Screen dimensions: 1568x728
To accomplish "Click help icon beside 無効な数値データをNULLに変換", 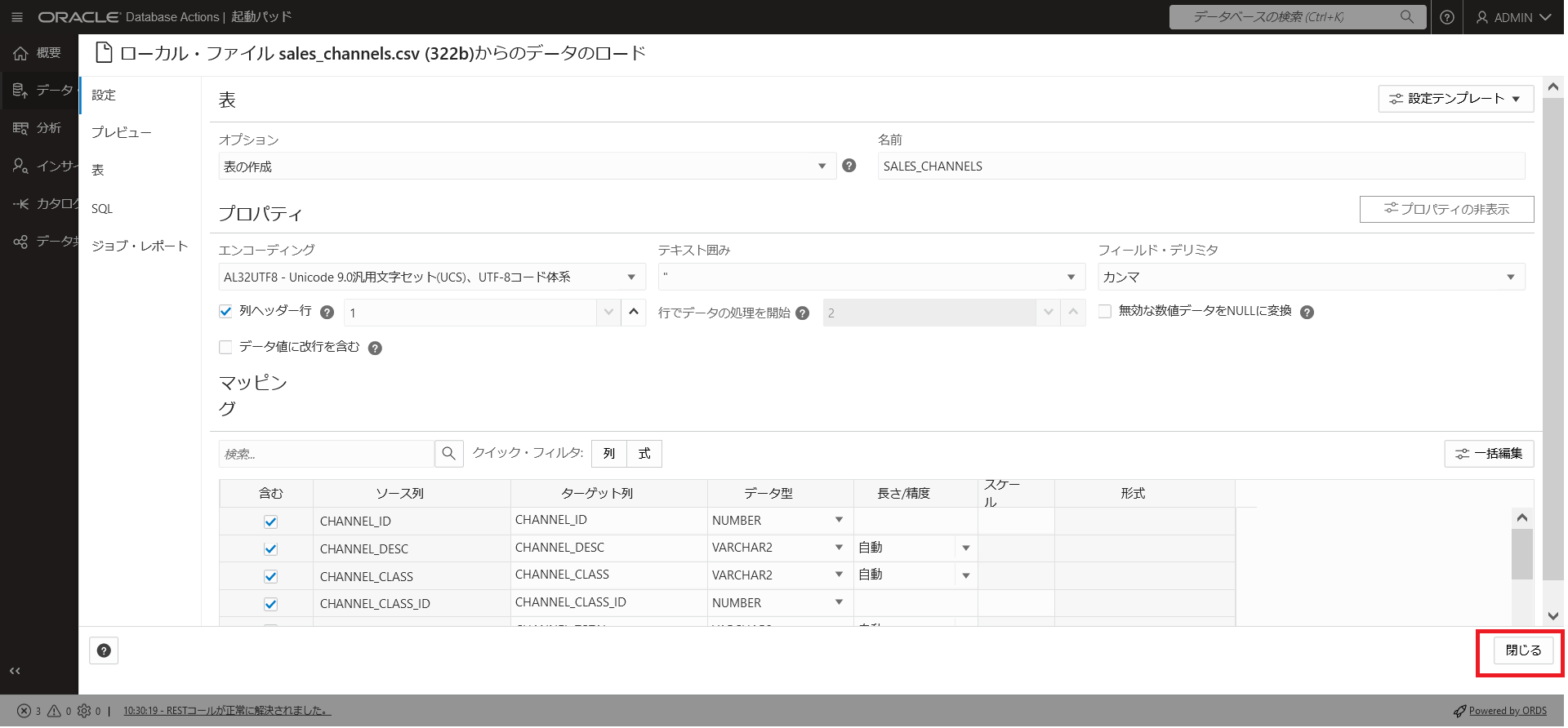I will click(1307, 312).
